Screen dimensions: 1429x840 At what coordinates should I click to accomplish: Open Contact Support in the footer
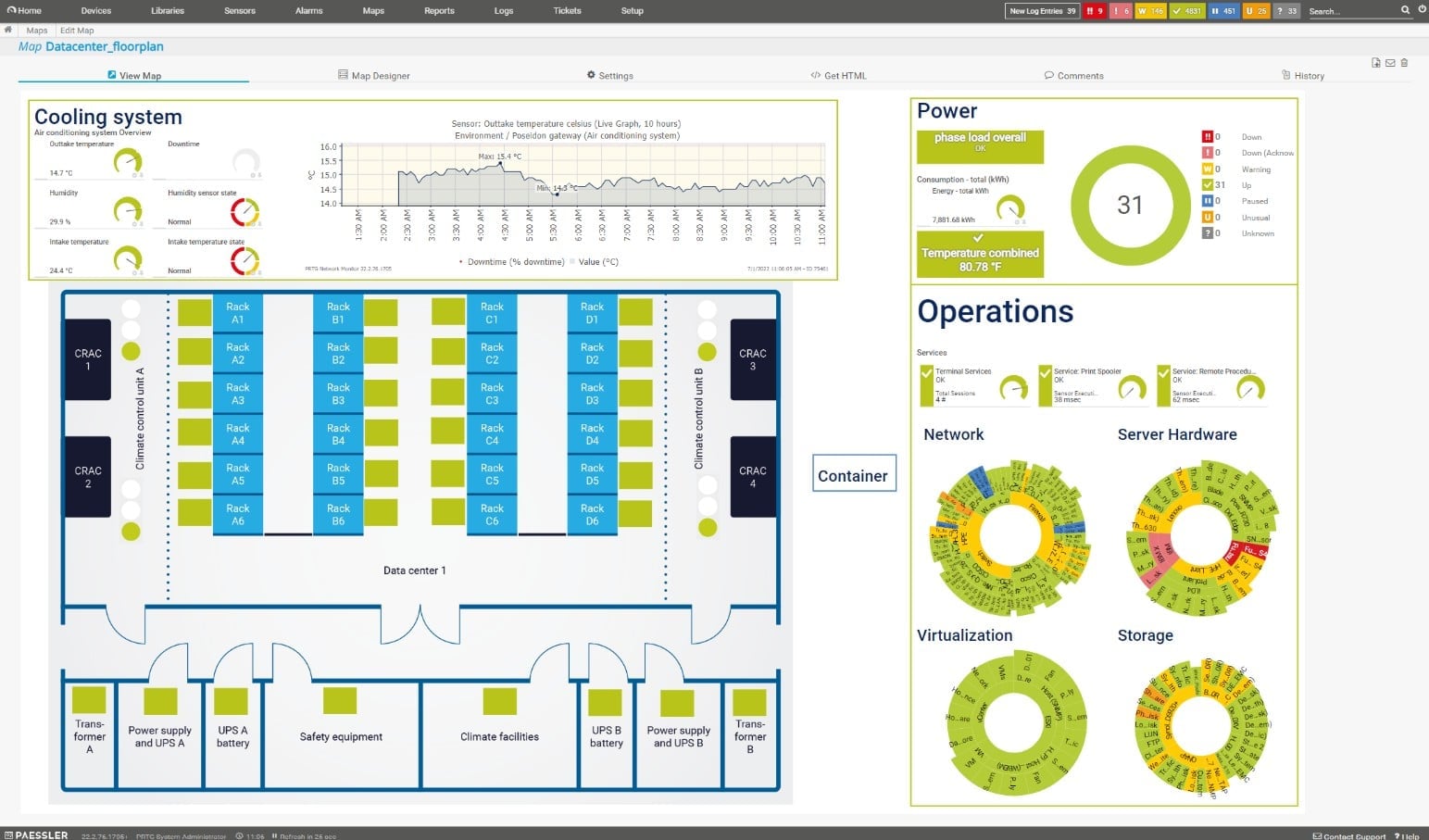click(x=1349, y=835)
